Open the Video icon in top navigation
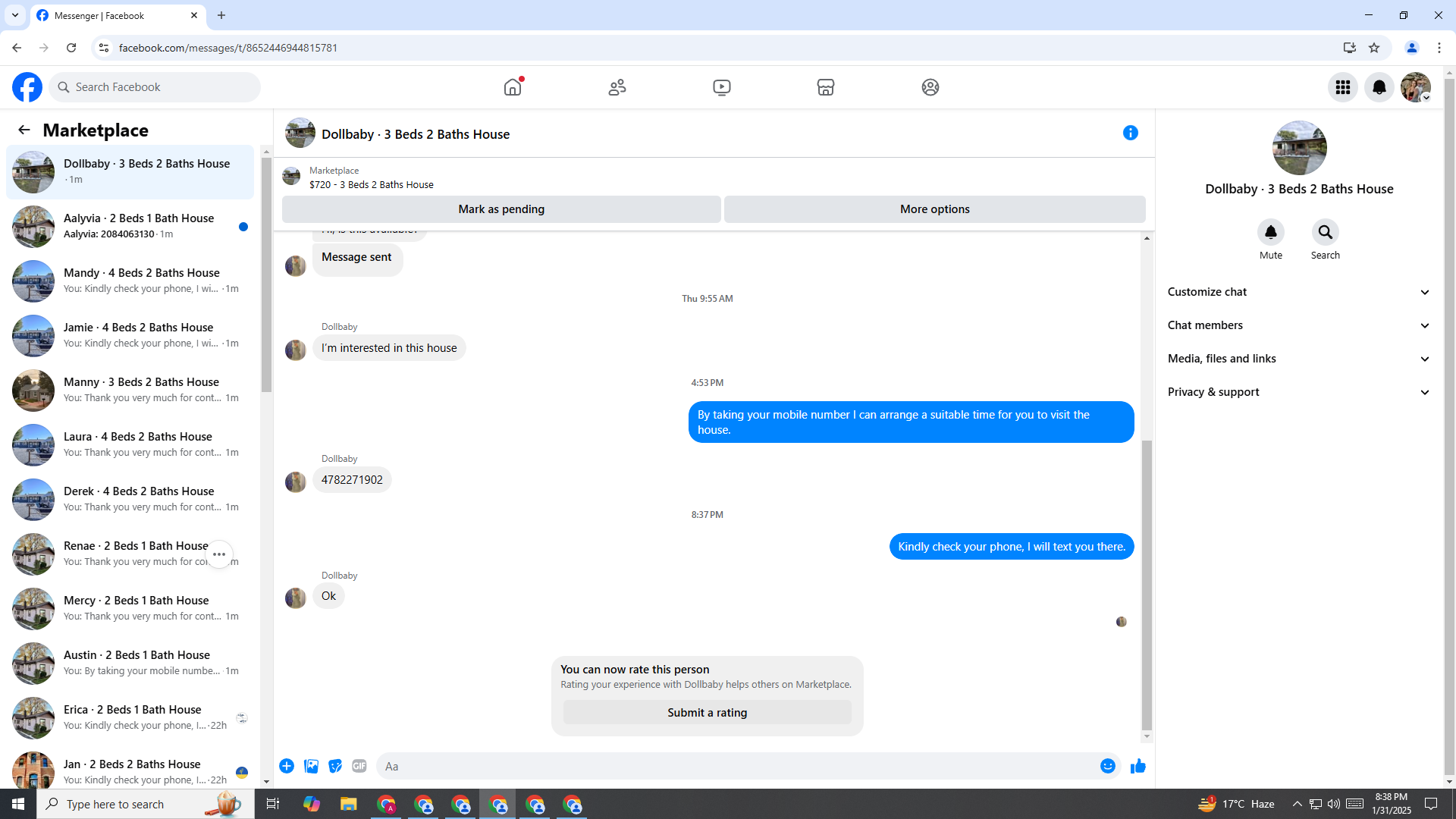The image size is (1456, 819). click(722, 87)
